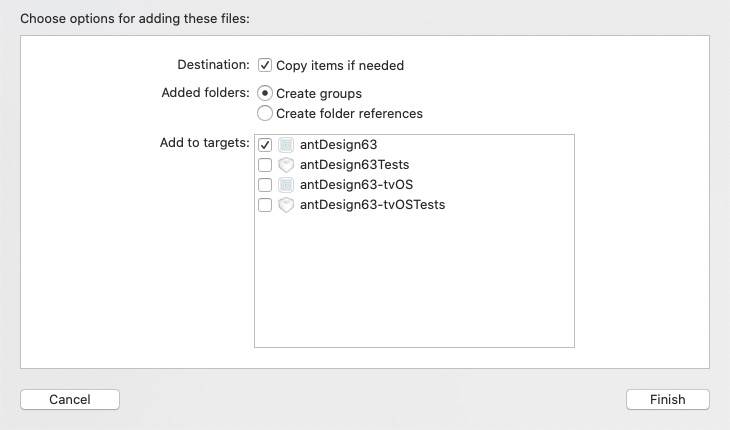The height and width of the screenshot is (430, 730).
Task: Uncheck the antDesign63 target checkbox
Action: coord(265,145)
